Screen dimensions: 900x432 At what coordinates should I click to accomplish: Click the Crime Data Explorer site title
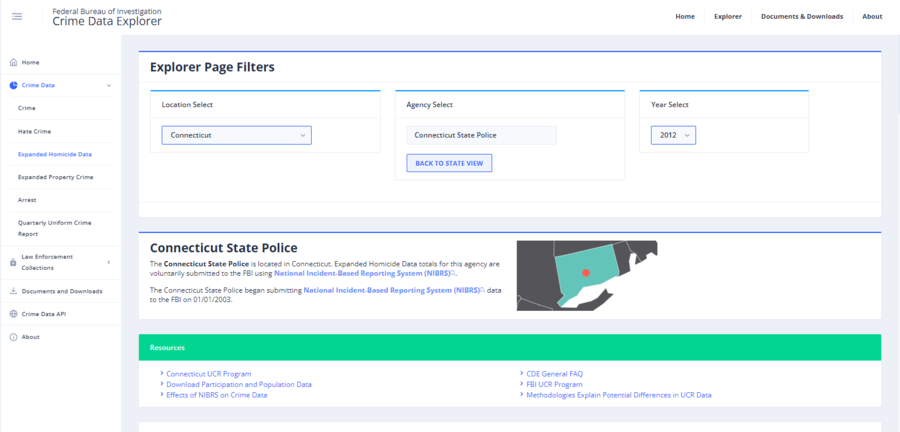[x=107, y=22]
